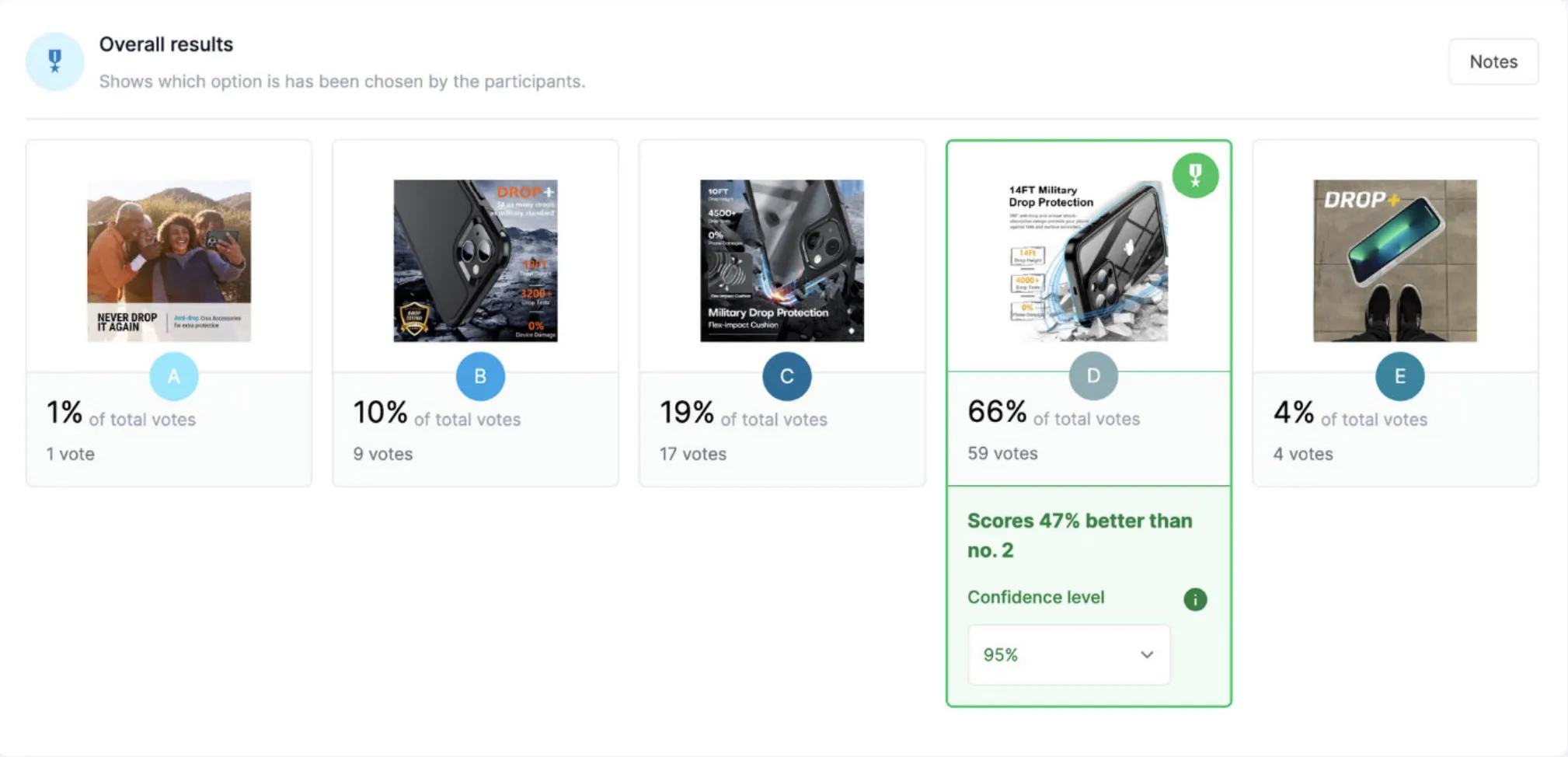
Task: Open the DROP+ green phone thumbnail E
Action: point(1395,260)
